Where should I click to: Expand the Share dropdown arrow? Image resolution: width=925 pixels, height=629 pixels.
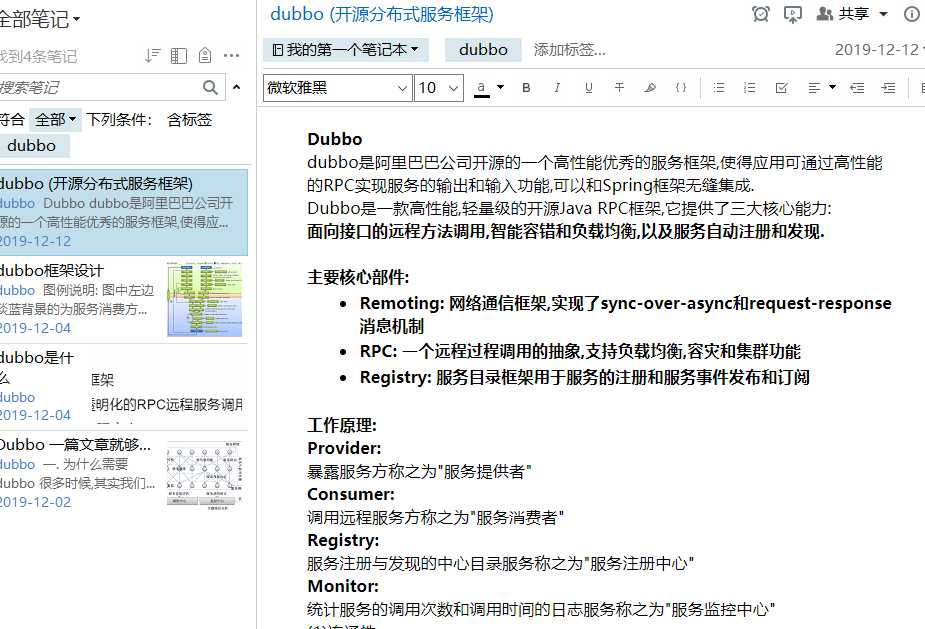coord(883,14)
